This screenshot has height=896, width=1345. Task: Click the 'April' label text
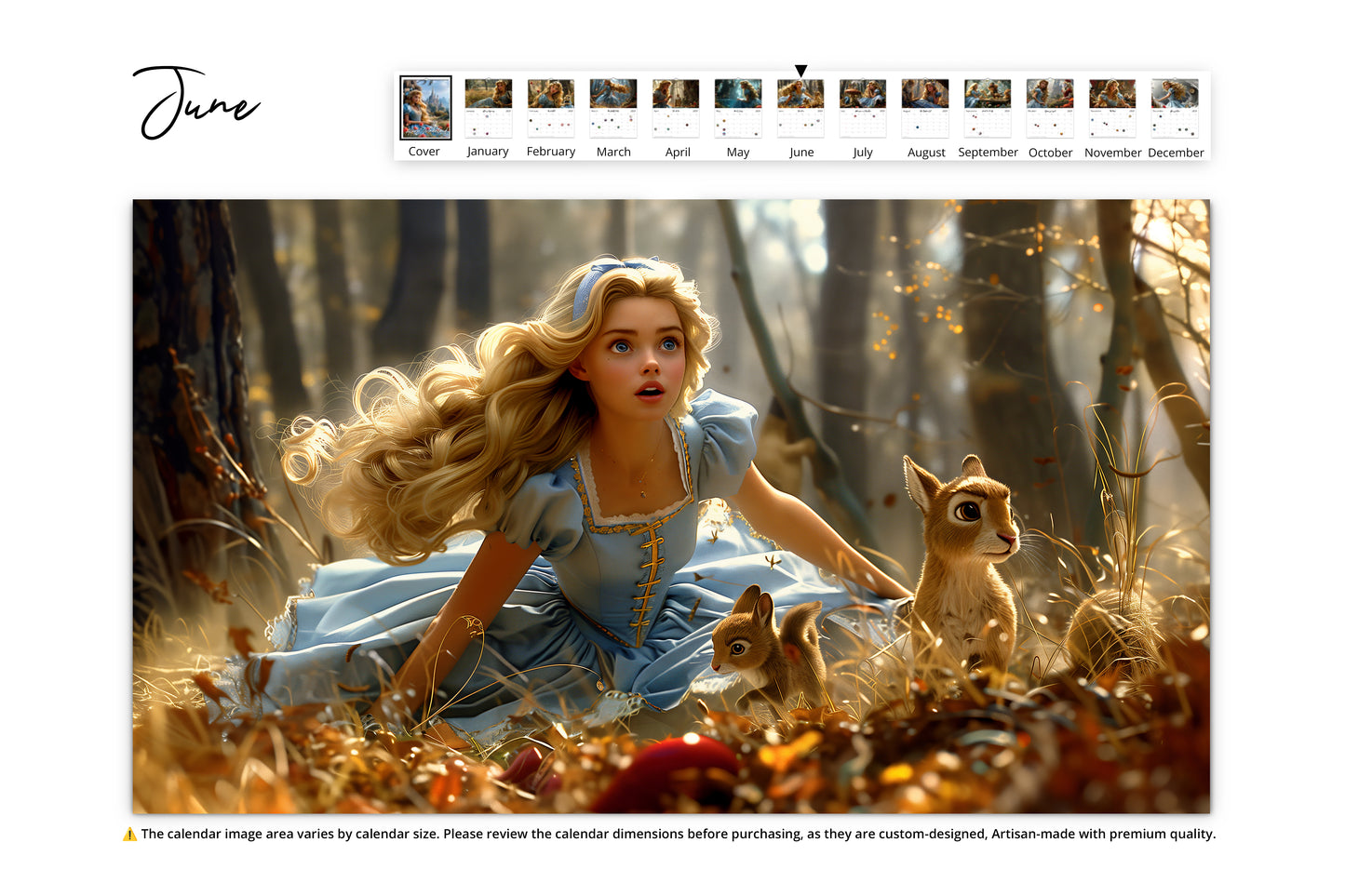678,153
